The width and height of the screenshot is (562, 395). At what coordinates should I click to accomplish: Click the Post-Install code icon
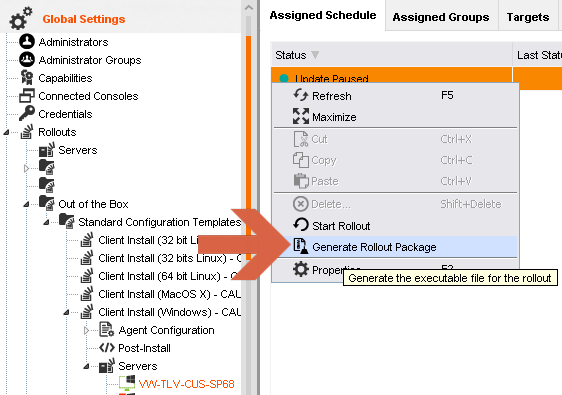point(107,348)
